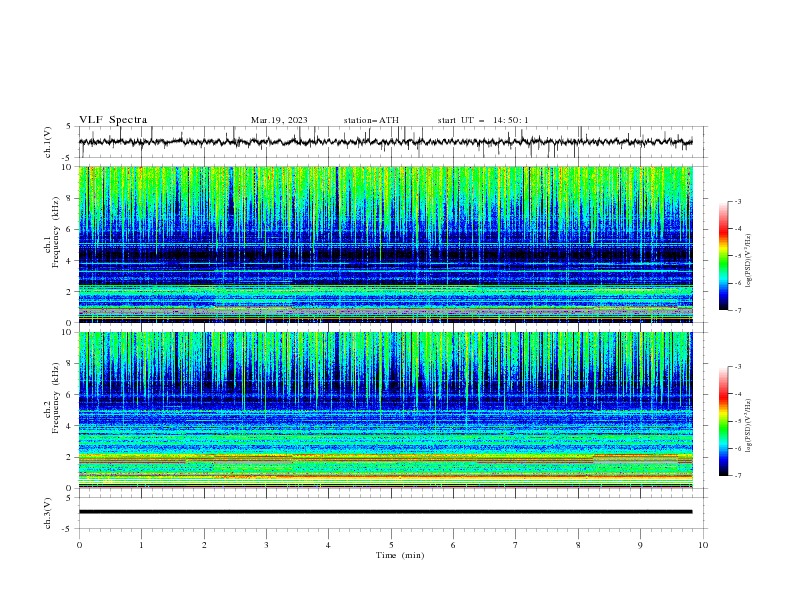Select the "start UT = 14:50:1" header text
The height and width of the screenshot is (612, 792).
[483, 120]
